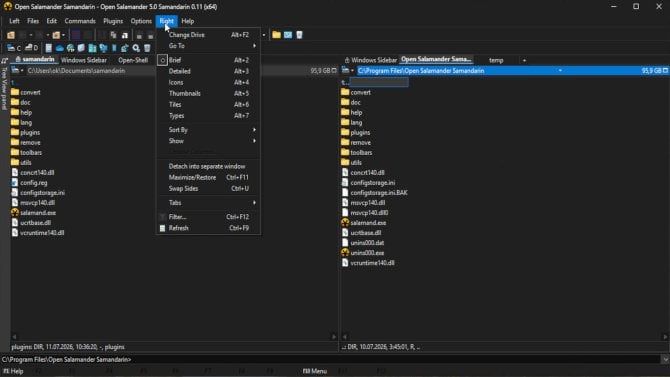Click right panel horizontal scrollbar left arrow
This screenshot has width=670, height=377.
(x=345, y=337)
